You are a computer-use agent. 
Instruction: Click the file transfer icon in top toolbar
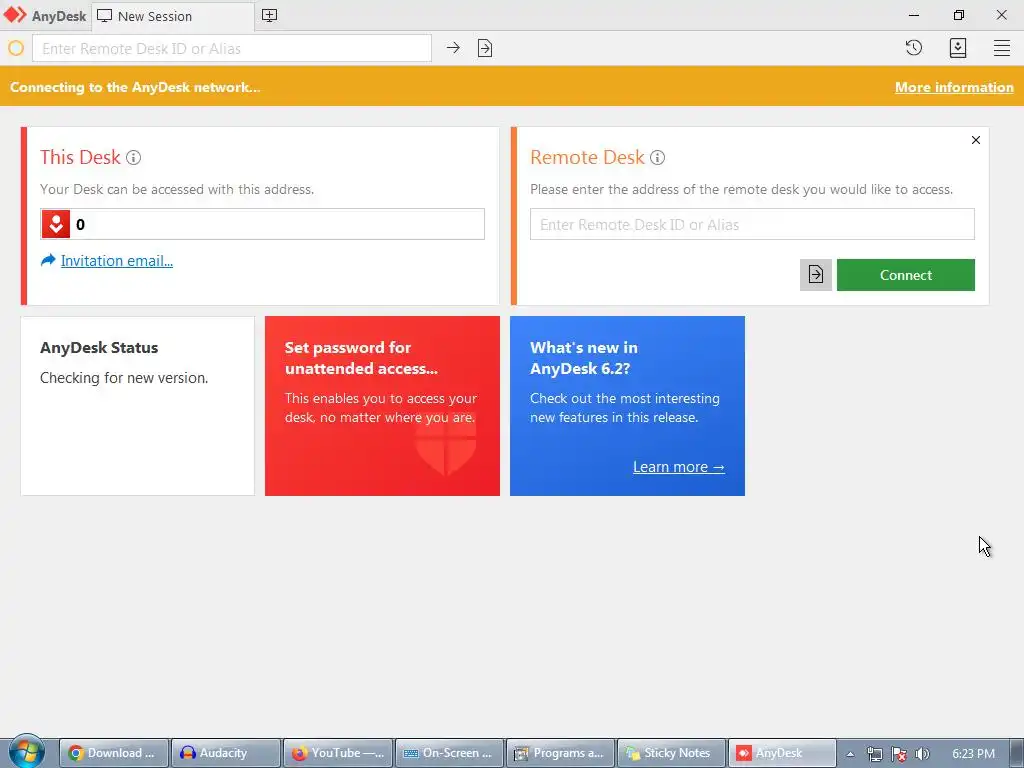[485, 48]
